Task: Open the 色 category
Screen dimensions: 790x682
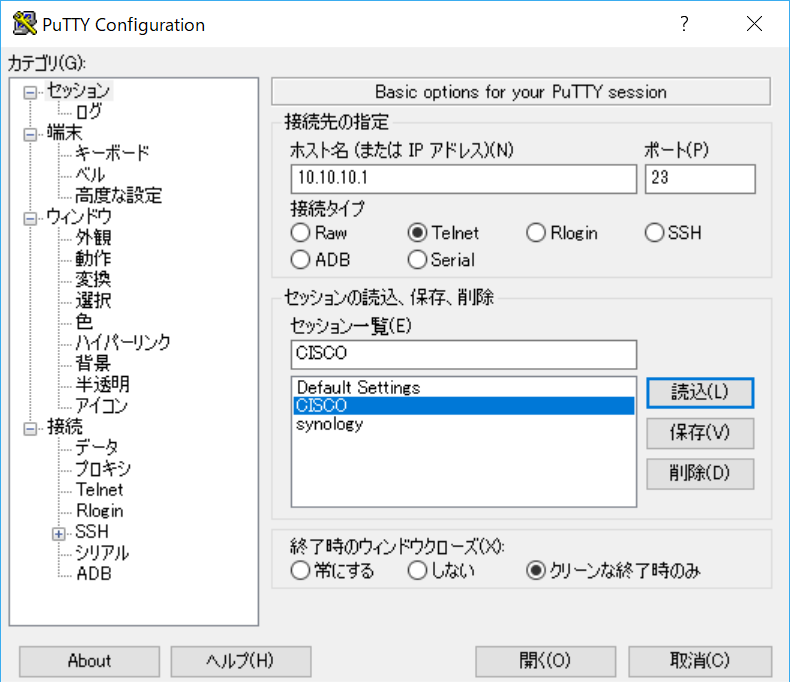Action: tap(84, 321)
